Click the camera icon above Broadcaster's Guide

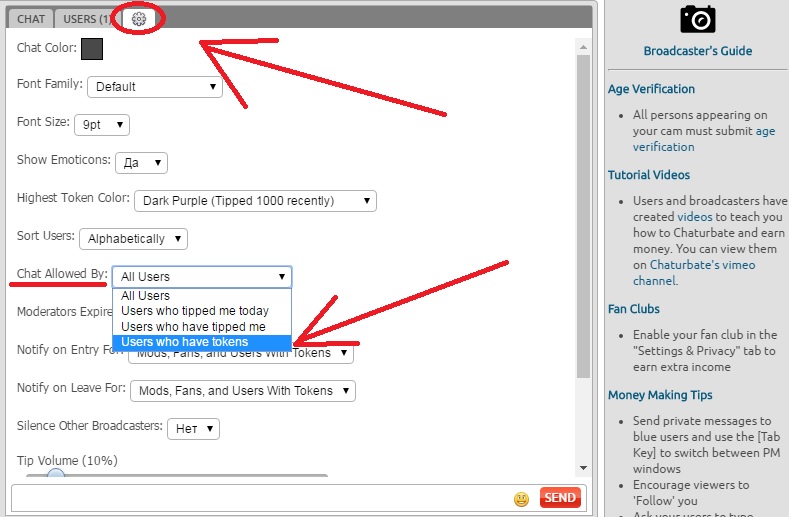[698, 18]
